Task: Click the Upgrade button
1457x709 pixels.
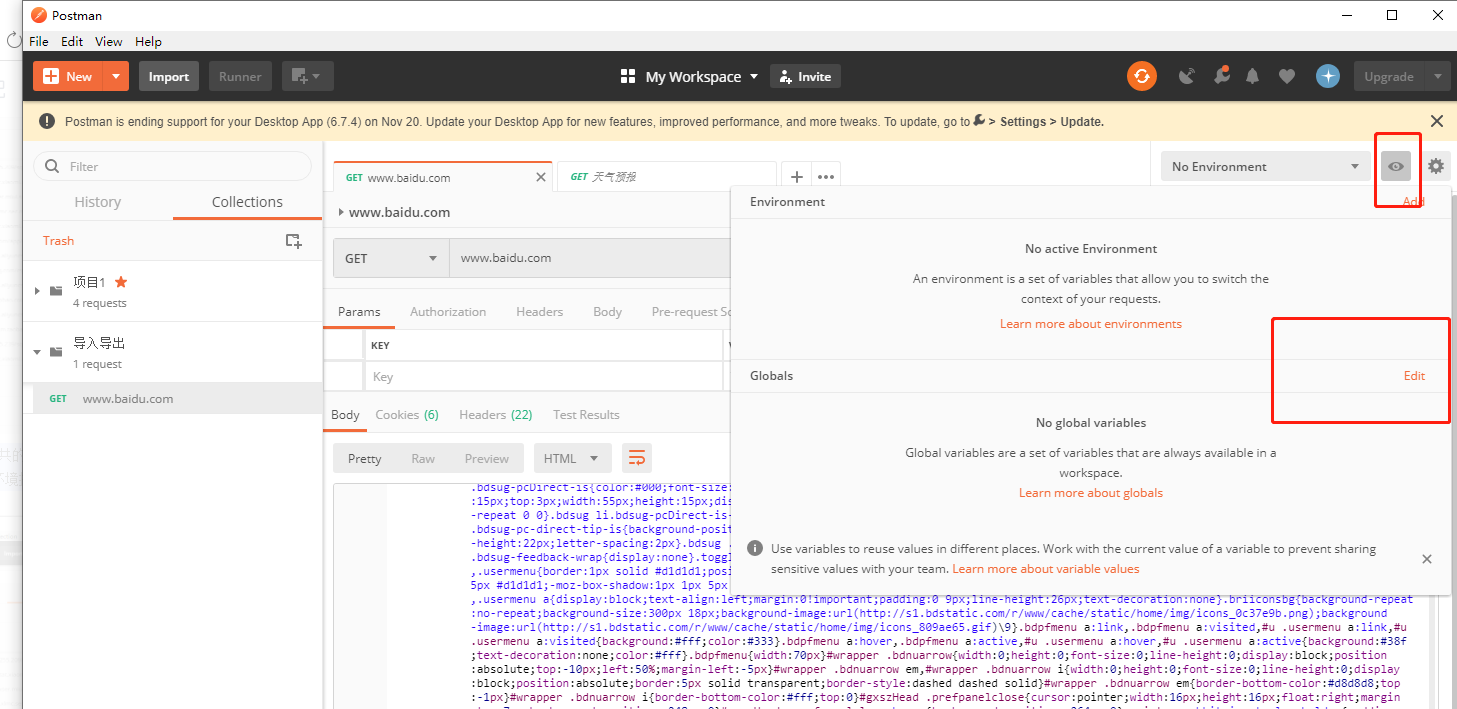Action: click(1389, 77)
